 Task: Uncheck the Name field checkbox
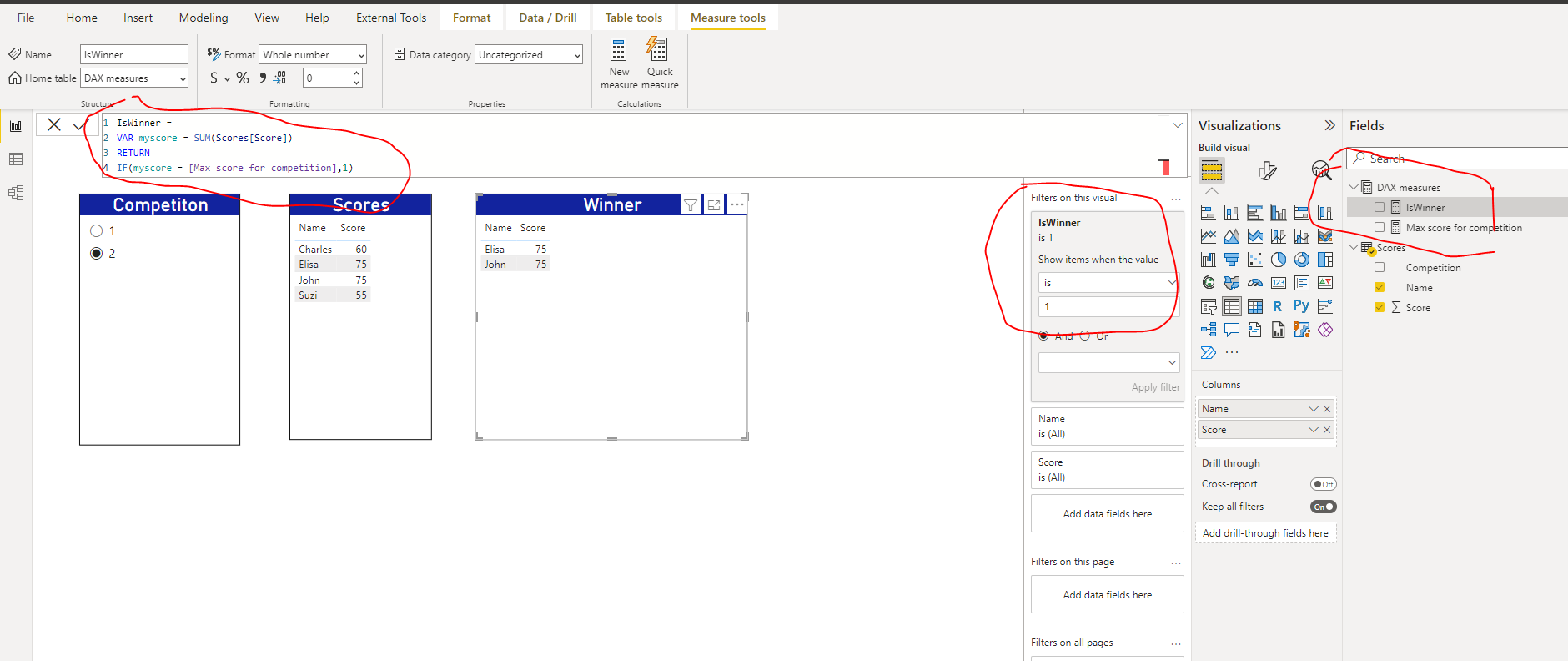pos(1380,288)
